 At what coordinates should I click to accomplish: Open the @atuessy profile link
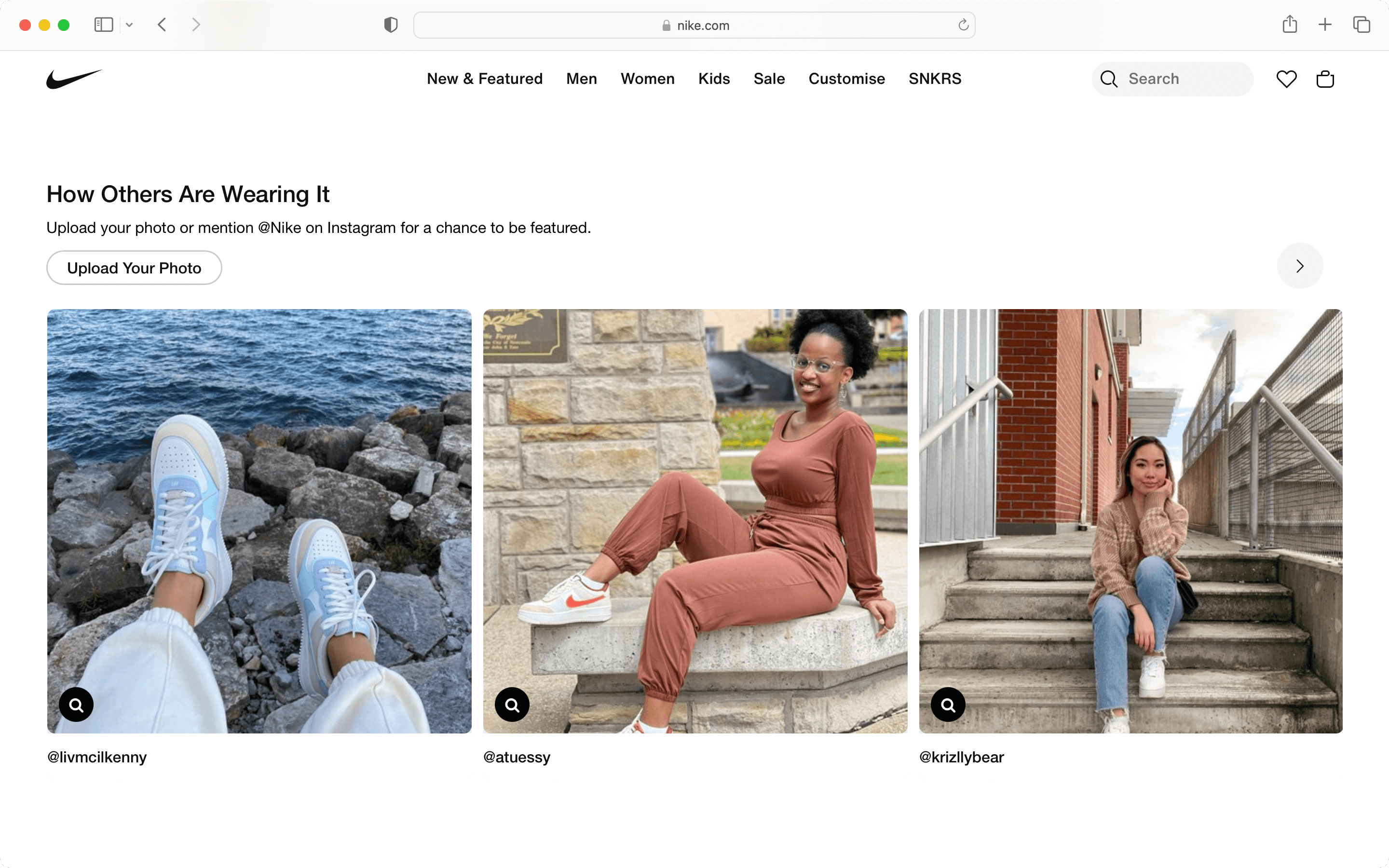[517, 757]
